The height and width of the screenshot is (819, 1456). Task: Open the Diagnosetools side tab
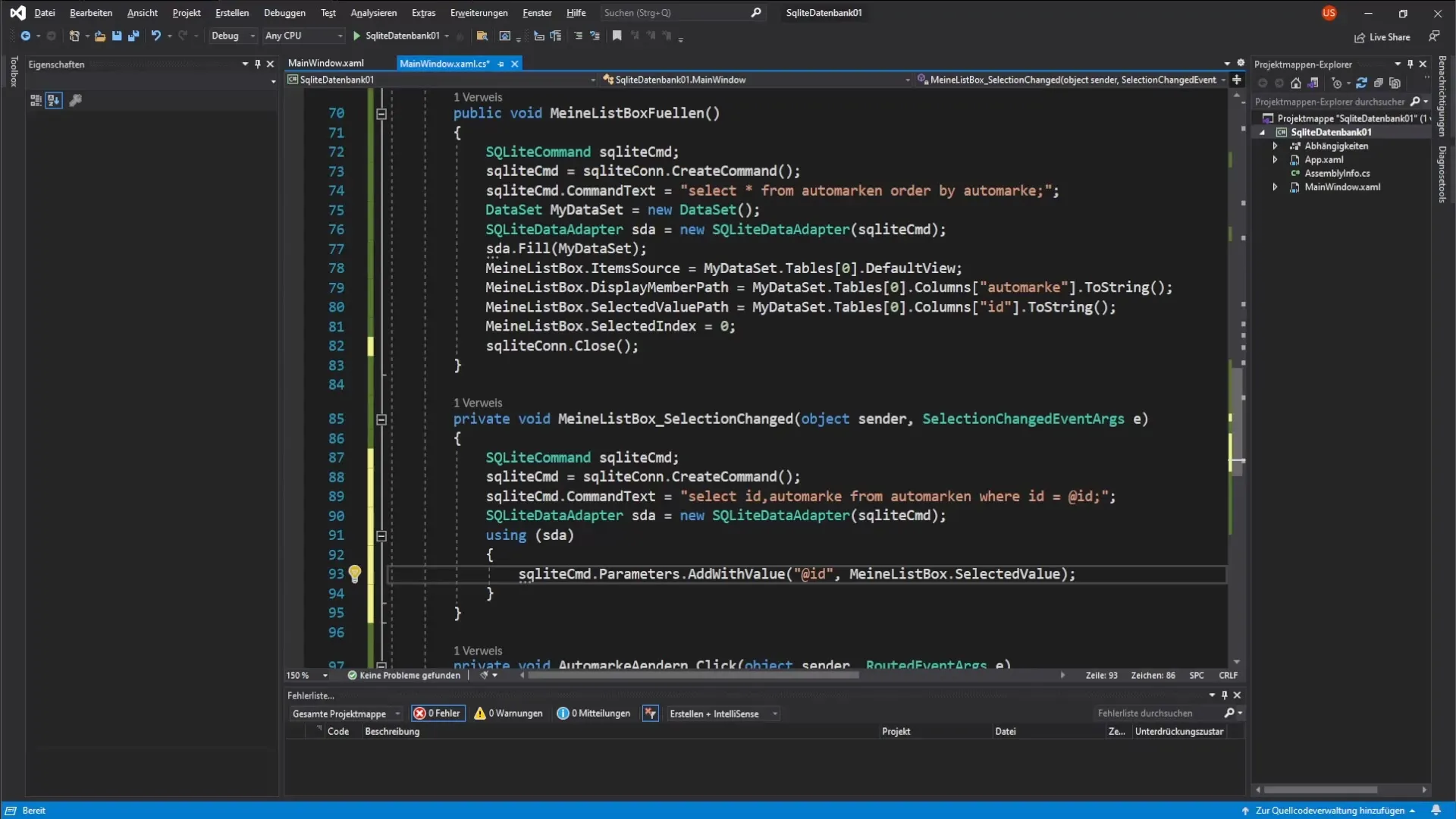point(1442,174)
